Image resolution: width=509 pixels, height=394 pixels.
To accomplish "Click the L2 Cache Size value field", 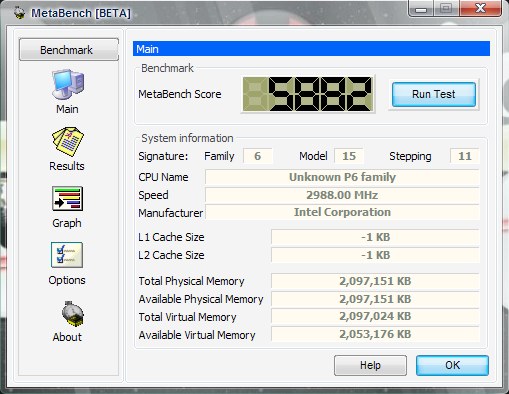I will click(x=375, y=255).
